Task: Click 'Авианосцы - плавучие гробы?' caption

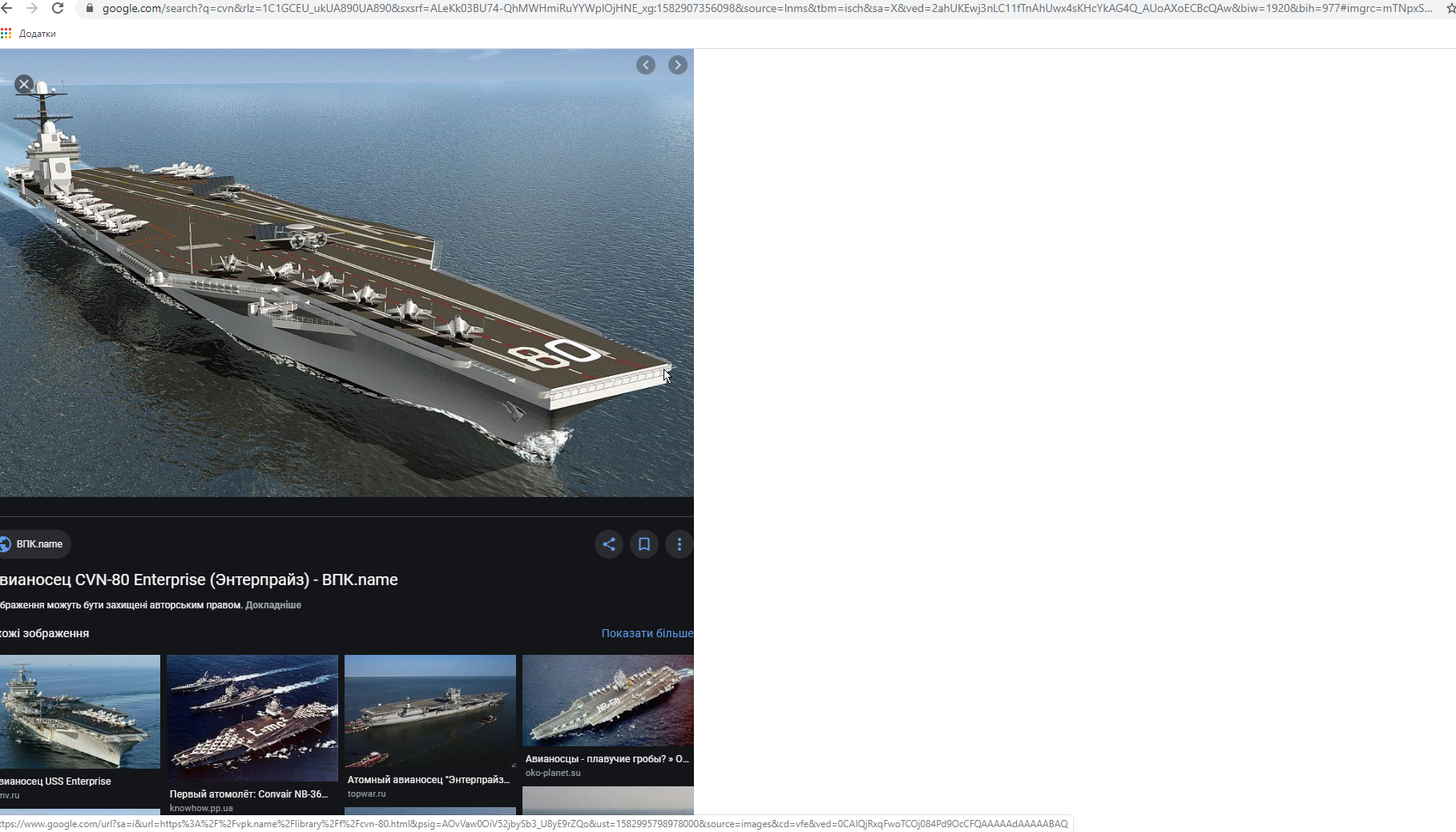Action: coord(607,759)
